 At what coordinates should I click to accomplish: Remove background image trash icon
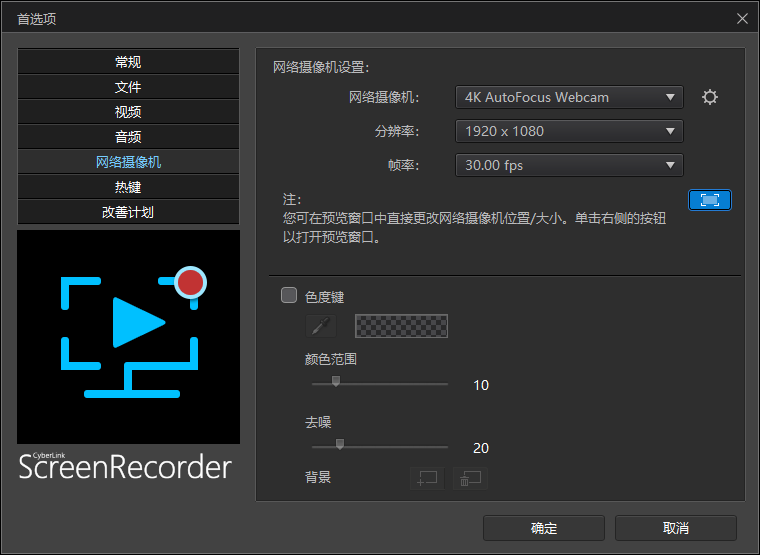[470, 478]
